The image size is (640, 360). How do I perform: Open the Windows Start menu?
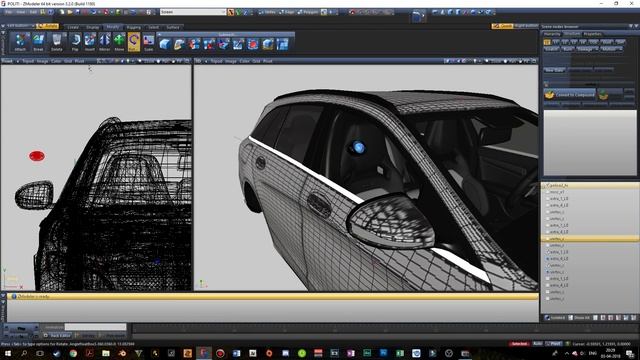[x=7, y=353]
